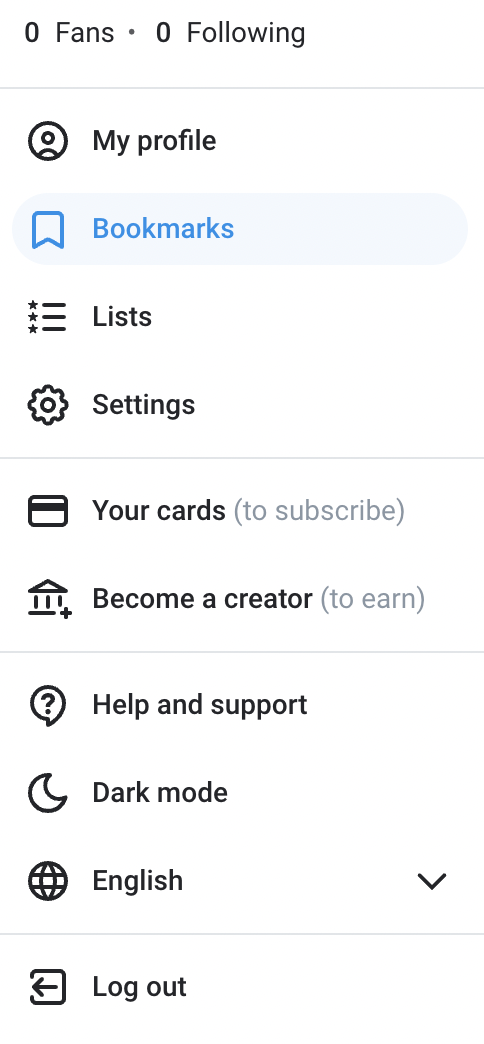Select Help and support
The width and height of the screenshot is (484, 1044).
(x=242, y=705)
